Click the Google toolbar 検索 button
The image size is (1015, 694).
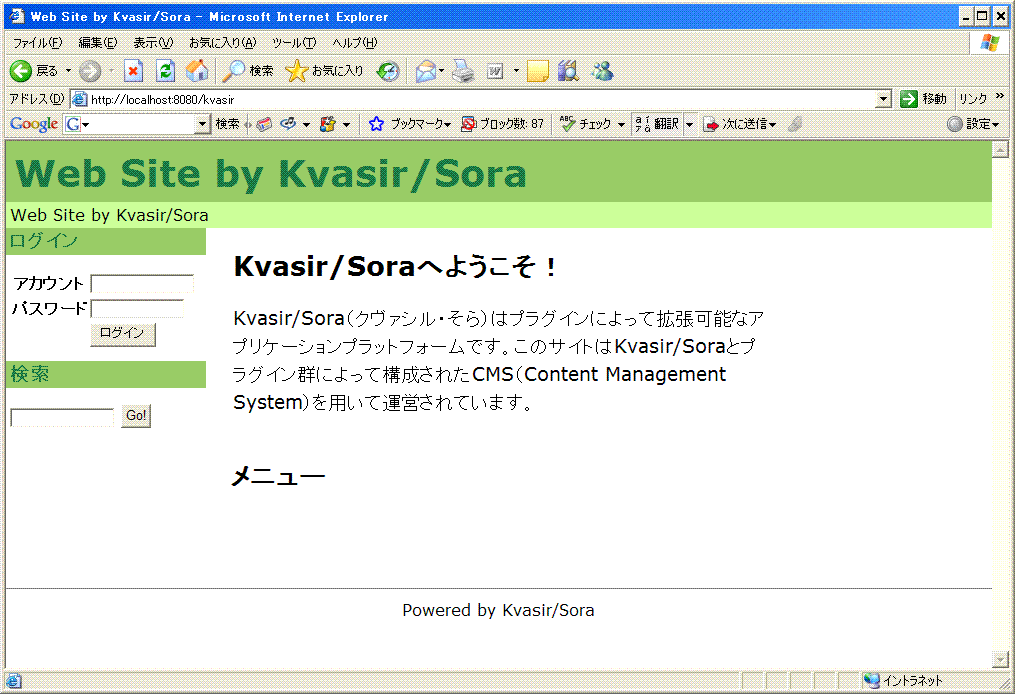228,124
